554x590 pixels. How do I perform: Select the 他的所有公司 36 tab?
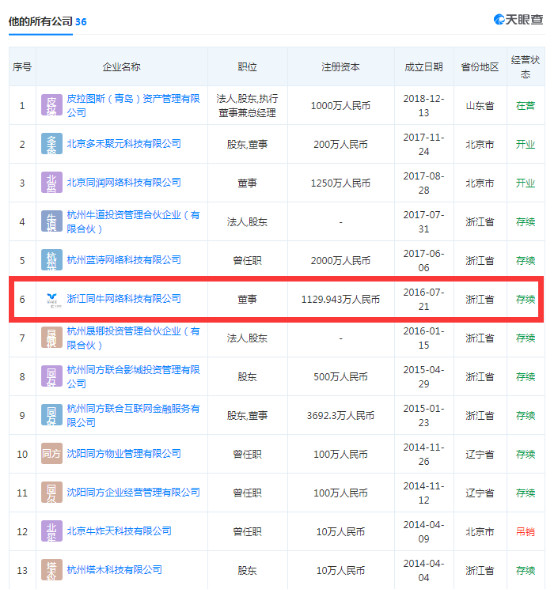click(x=47, y=21)
